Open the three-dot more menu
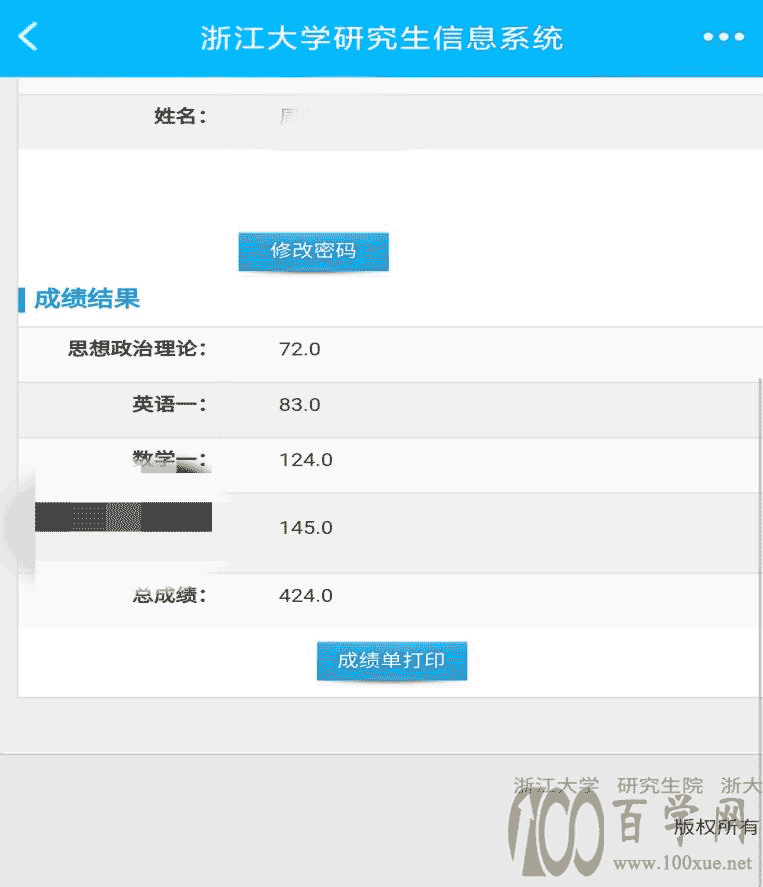Viewport: 763px width, 887px height. 723,37
